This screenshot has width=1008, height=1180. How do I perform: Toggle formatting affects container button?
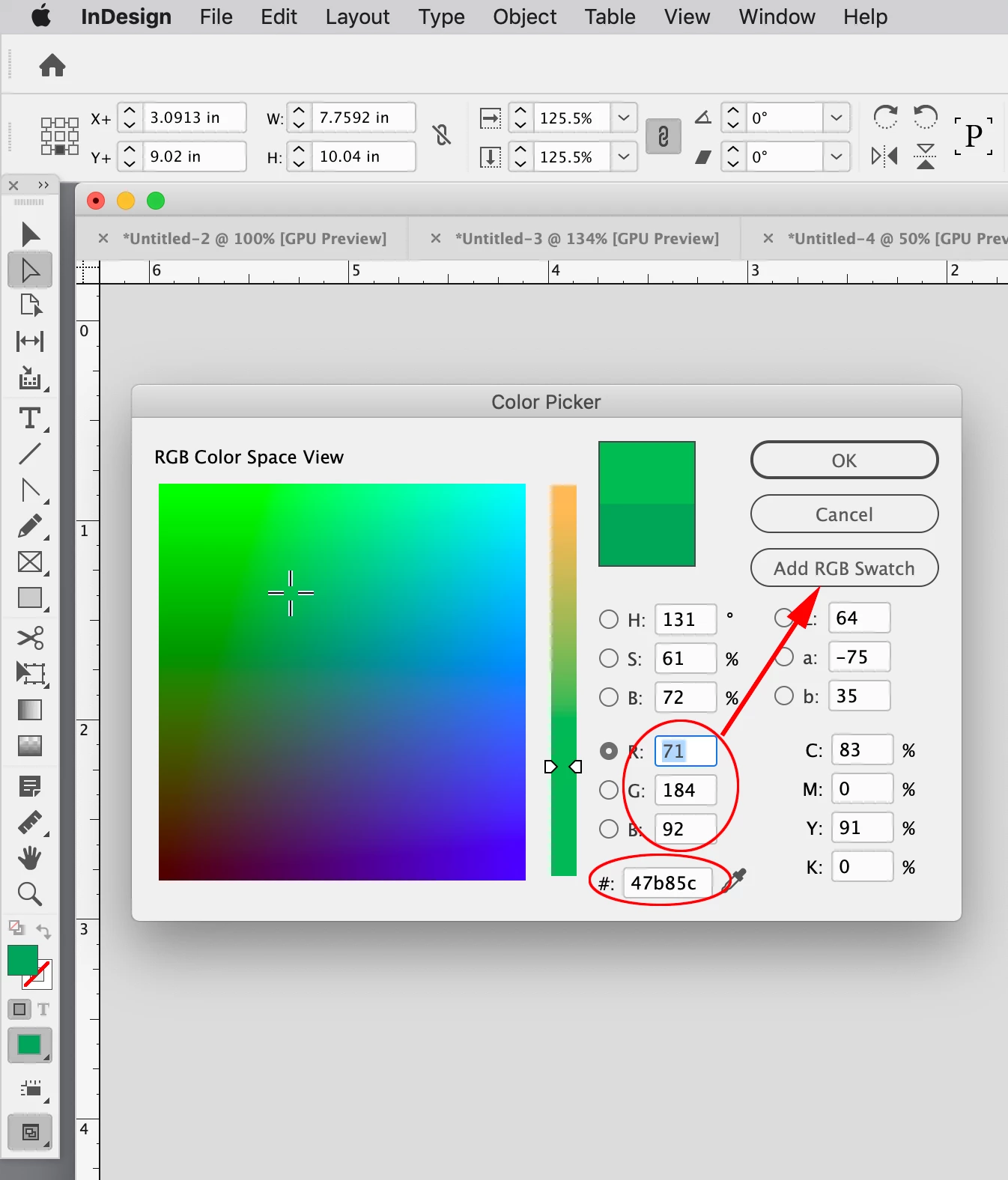(20, 1009)
